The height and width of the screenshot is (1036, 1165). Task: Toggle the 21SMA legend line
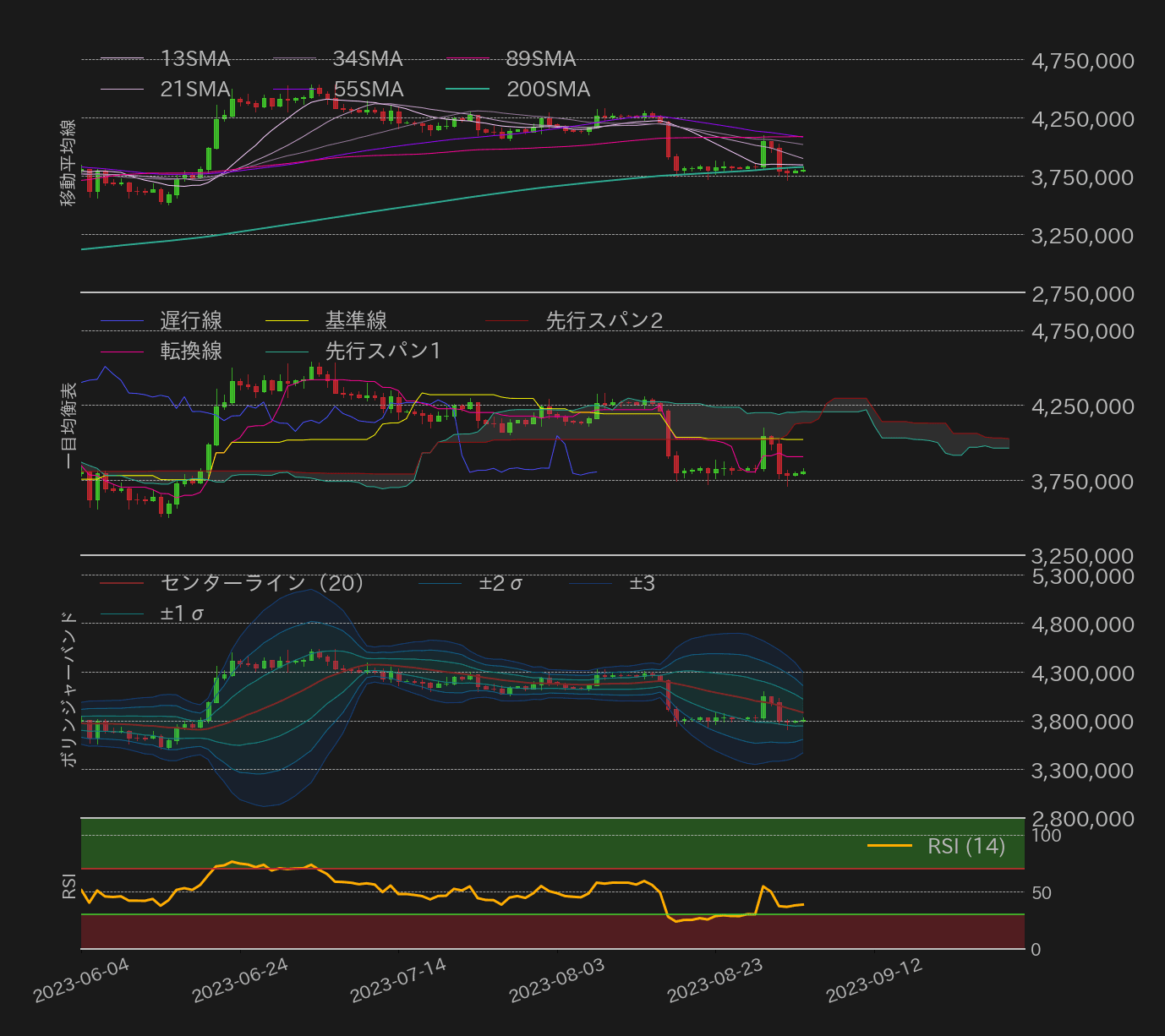(123, 89)
